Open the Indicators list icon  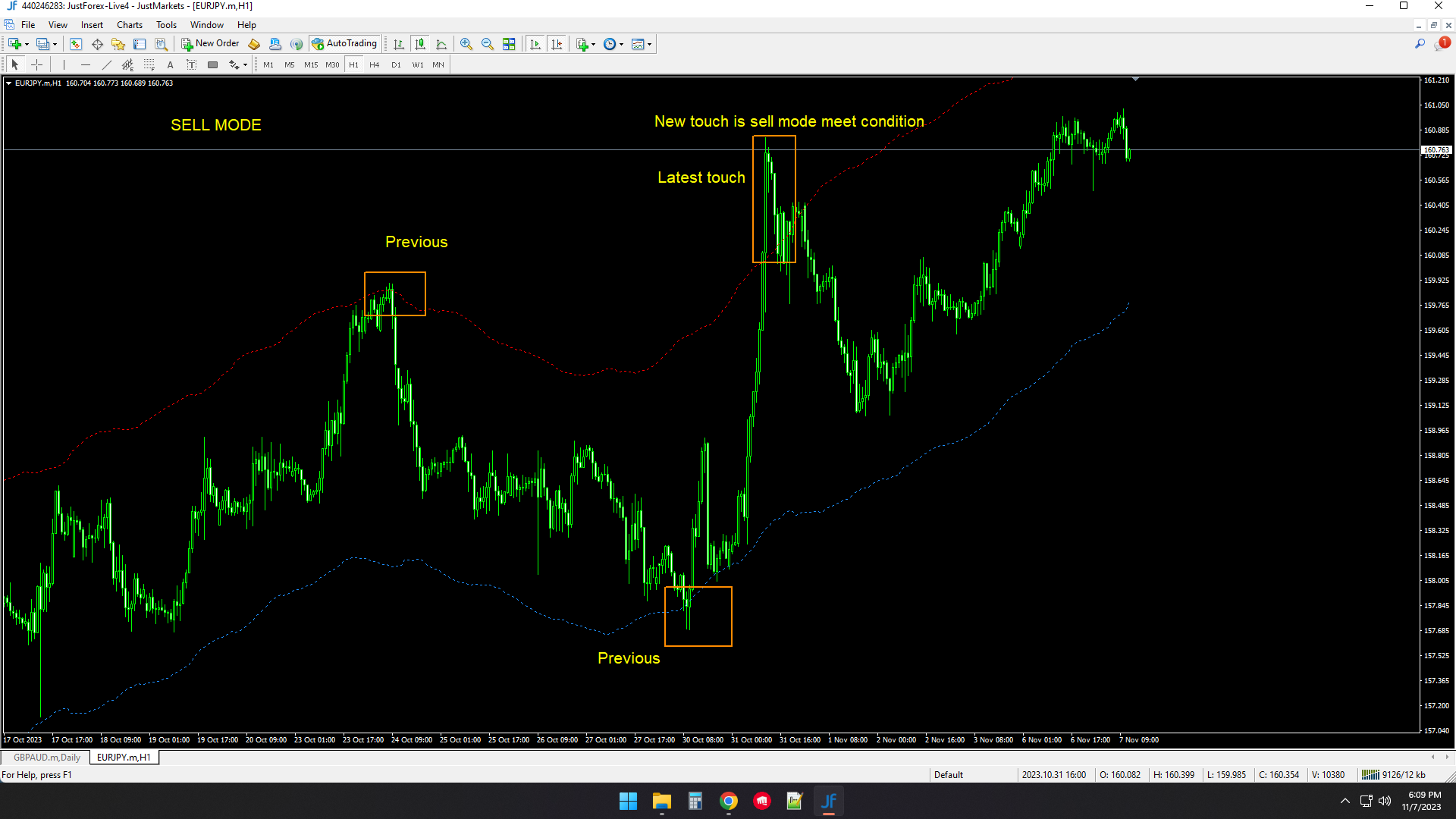pos(582,44)
